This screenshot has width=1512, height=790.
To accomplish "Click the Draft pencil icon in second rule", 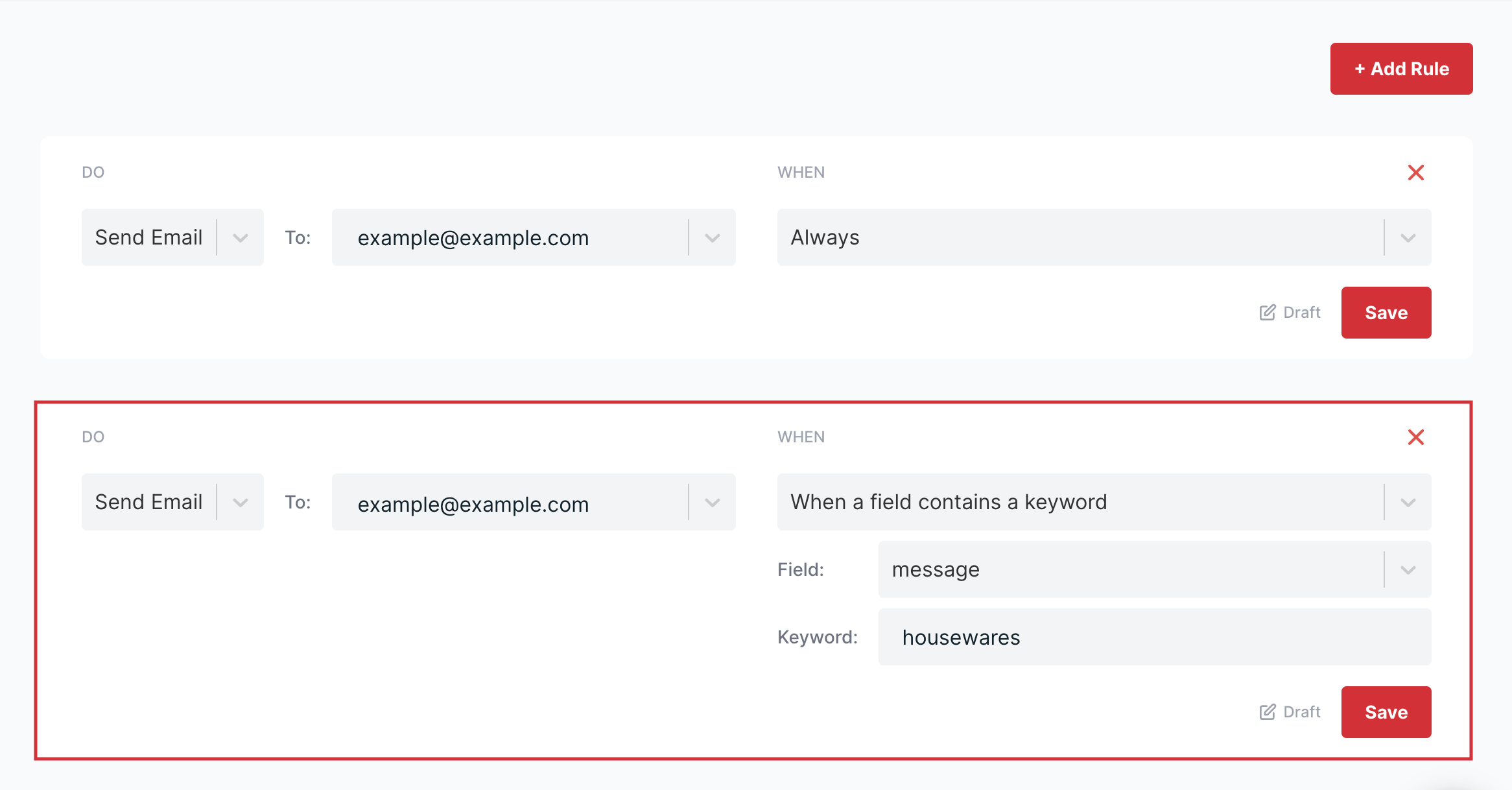I will pos(1267,712).
